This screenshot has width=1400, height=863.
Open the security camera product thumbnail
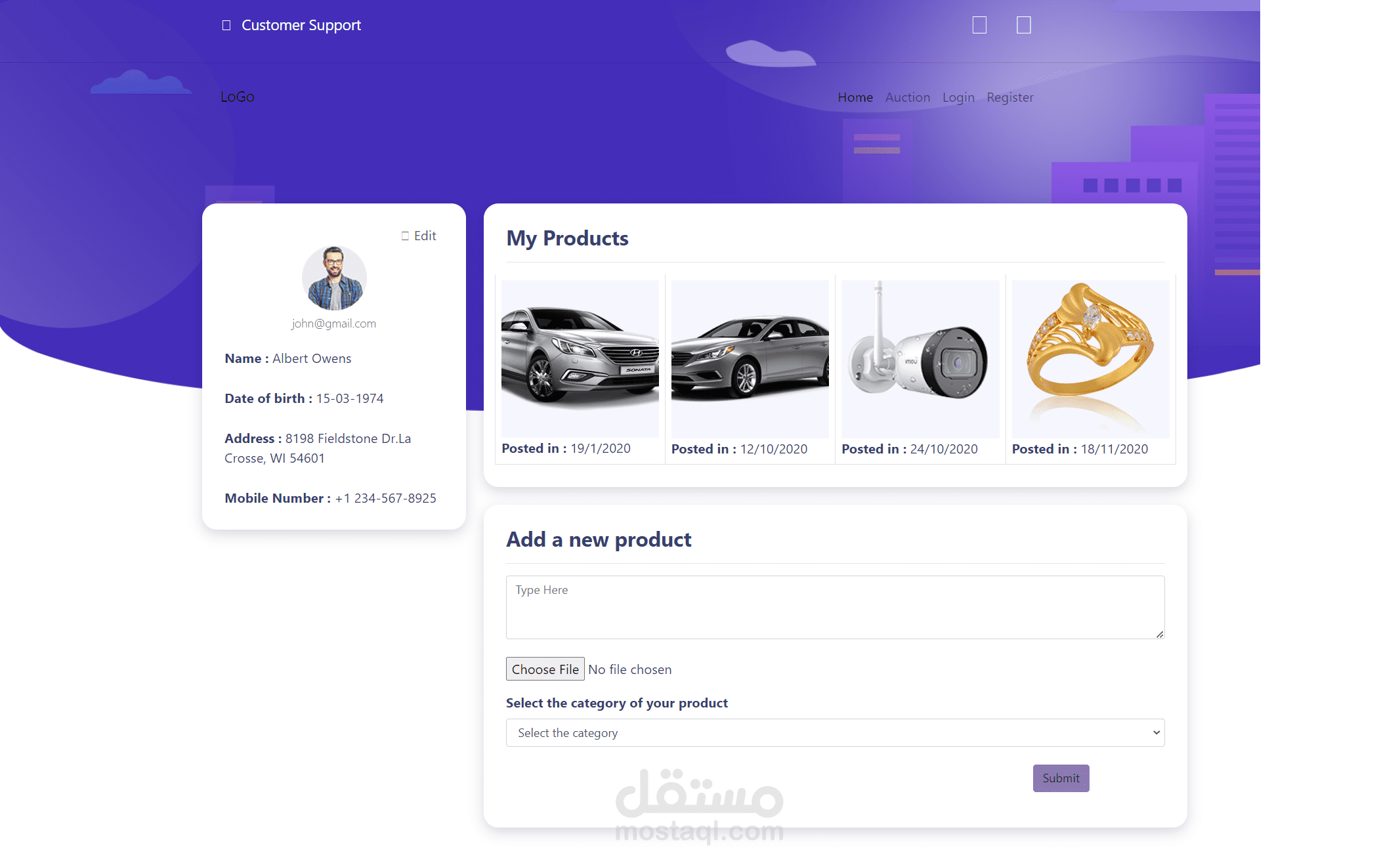(920, 359)
